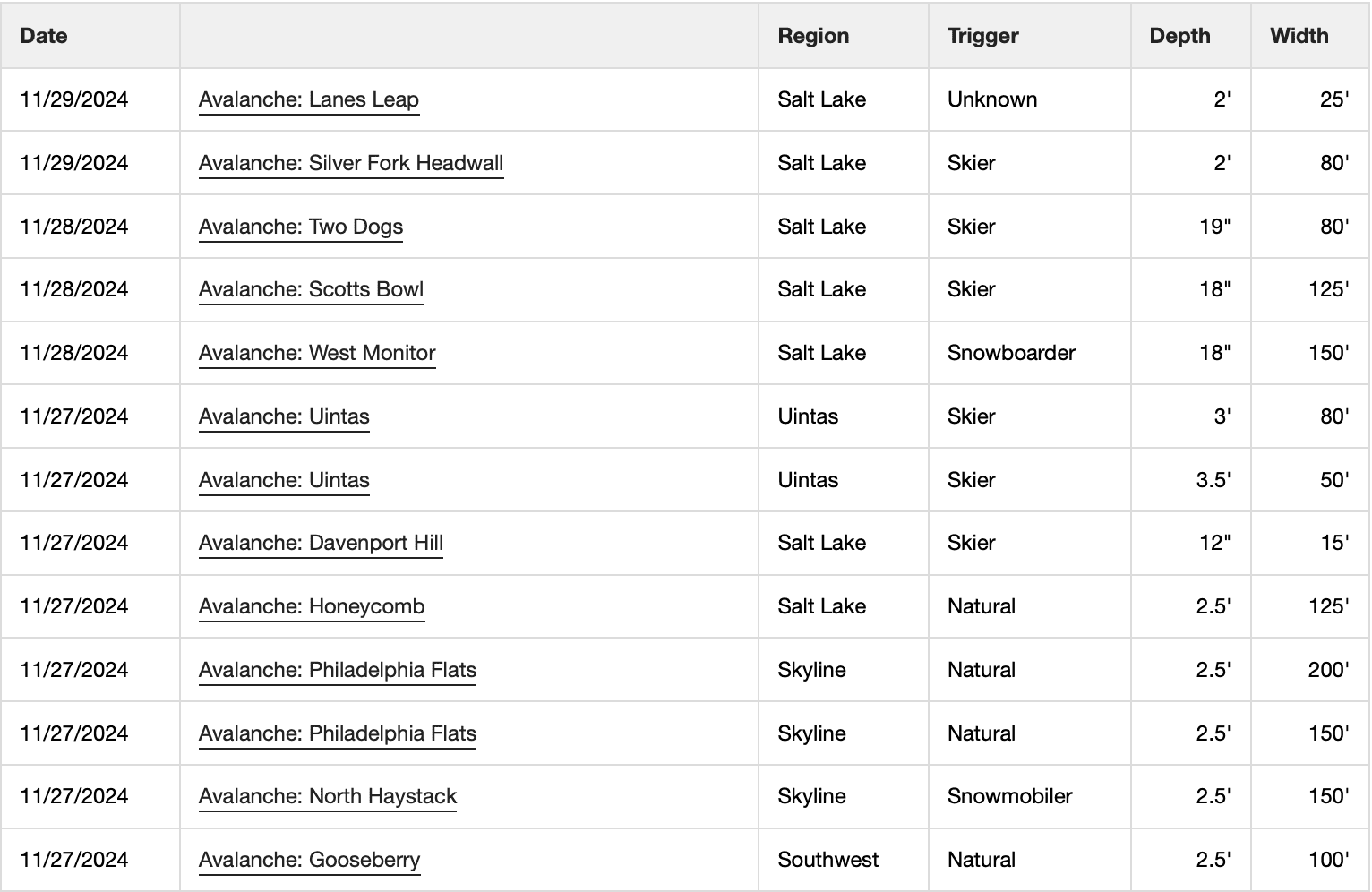Viewport: 1372px width, 892px height.
Task: Click the Region column header
Action: pyautogui.click(x=813, y=36)
